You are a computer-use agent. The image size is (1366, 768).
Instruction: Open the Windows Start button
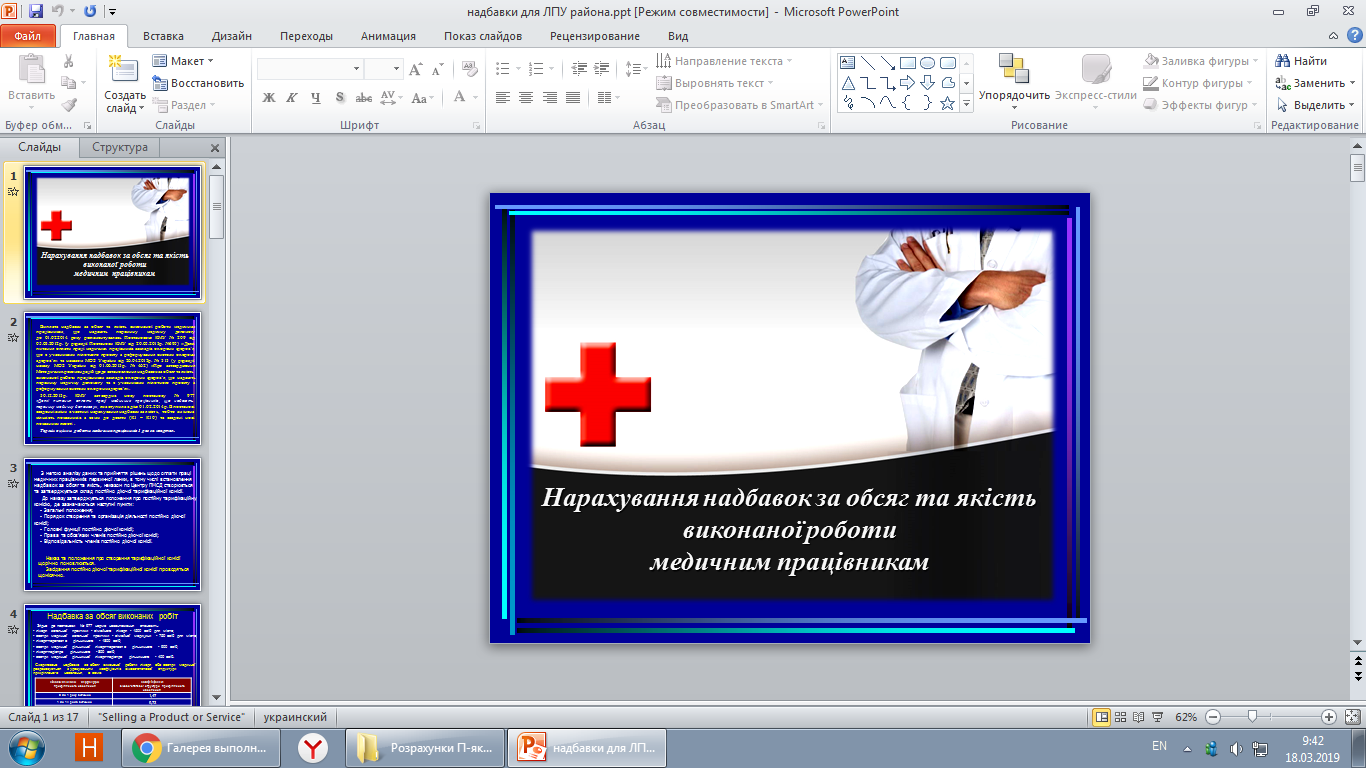pos(27,747)
